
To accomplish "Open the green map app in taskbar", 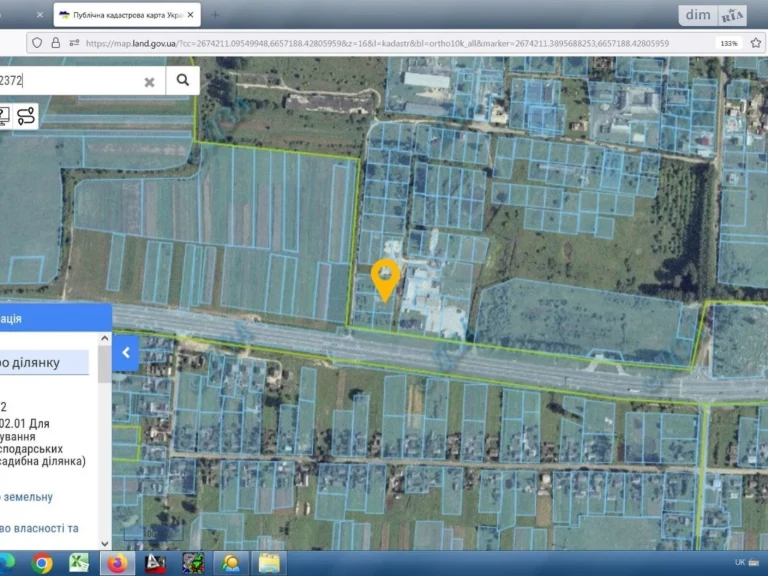I will pos(193,563).
